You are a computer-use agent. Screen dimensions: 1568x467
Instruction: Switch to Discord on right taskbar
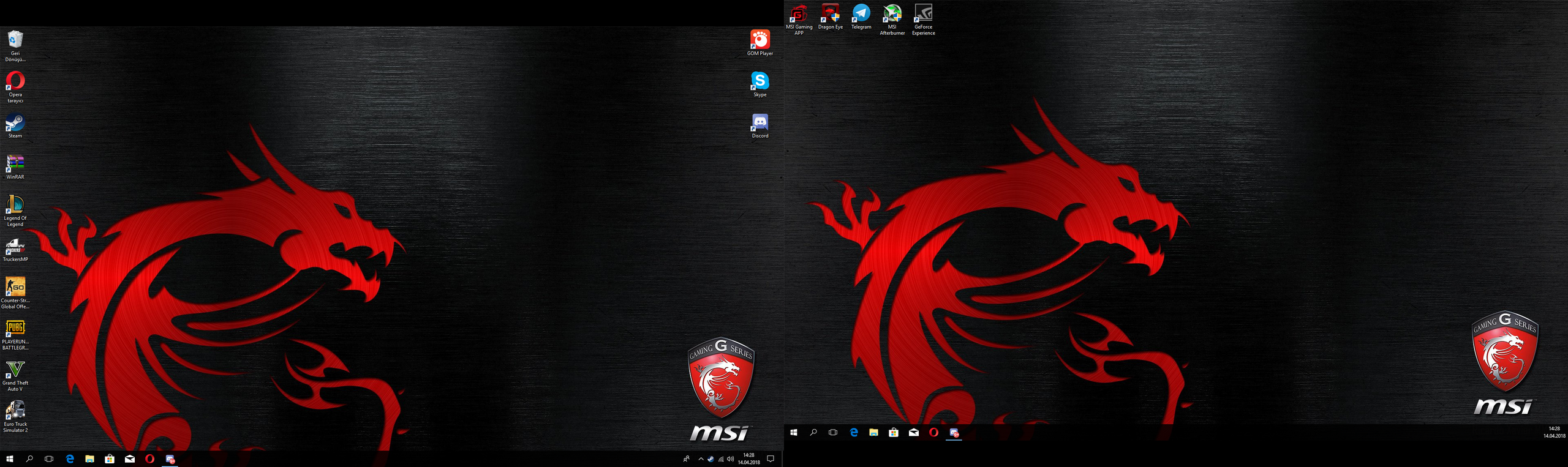954,433
